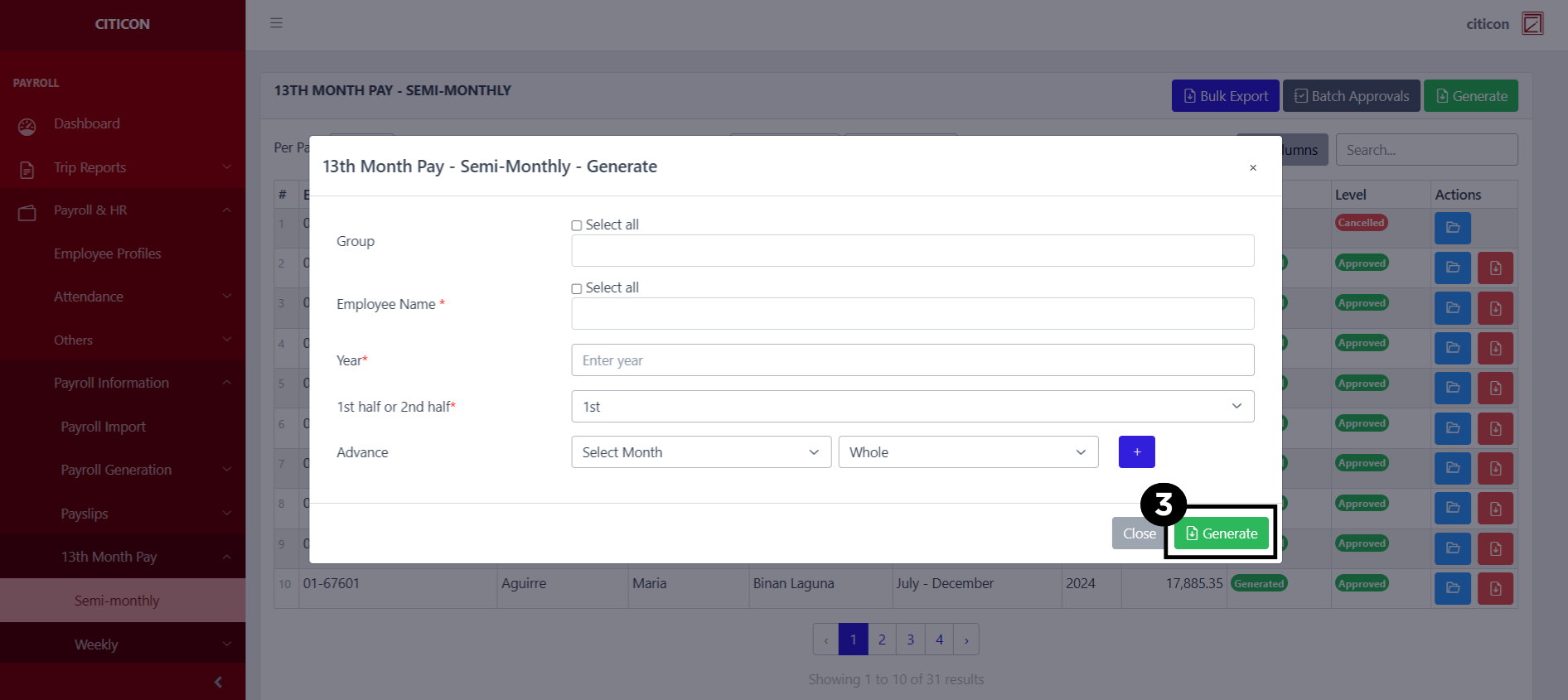Click blue view folder icon in row 4
The height and width of the screenshot is (700, 1568).
[1453, 348]
